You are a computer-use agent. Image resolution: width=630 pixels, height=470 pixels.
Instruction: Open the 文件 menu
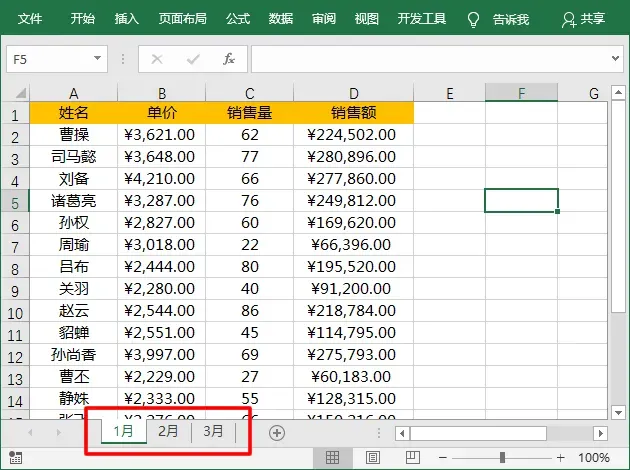30,19
